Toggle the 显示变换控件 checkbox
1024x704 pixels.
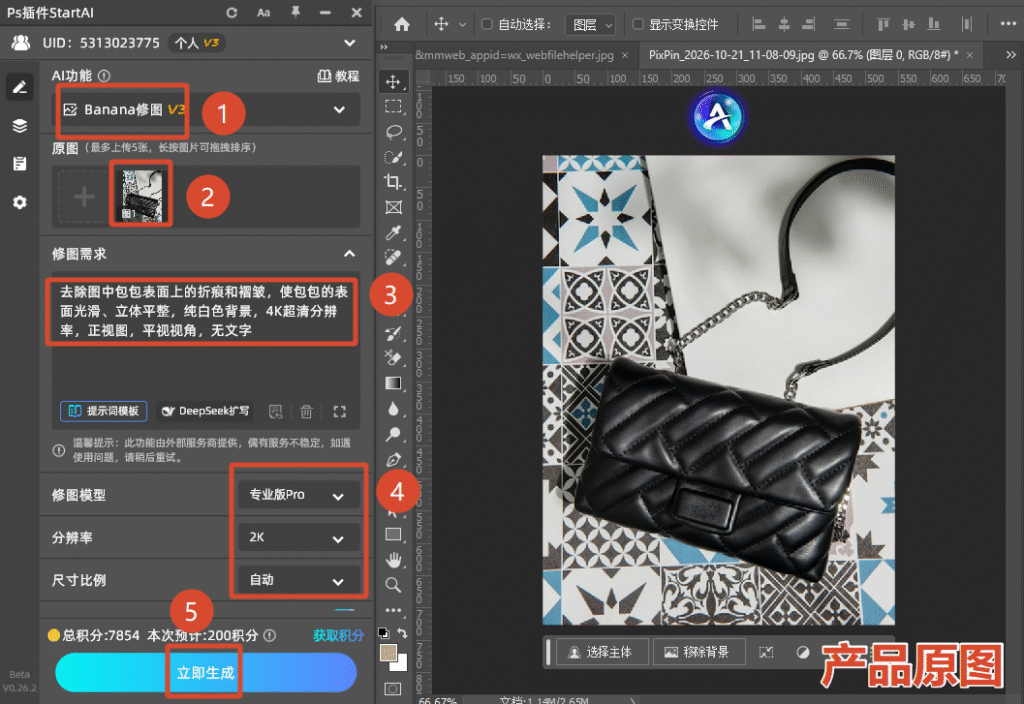pyautogui.click(x=638, y=24)
